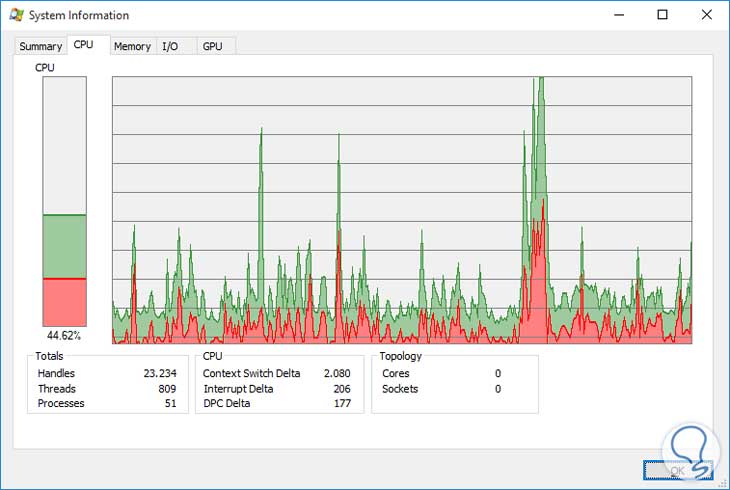This screenshot has width=730, height=490.
Task: Click the OK button
Action: point(678,470)
